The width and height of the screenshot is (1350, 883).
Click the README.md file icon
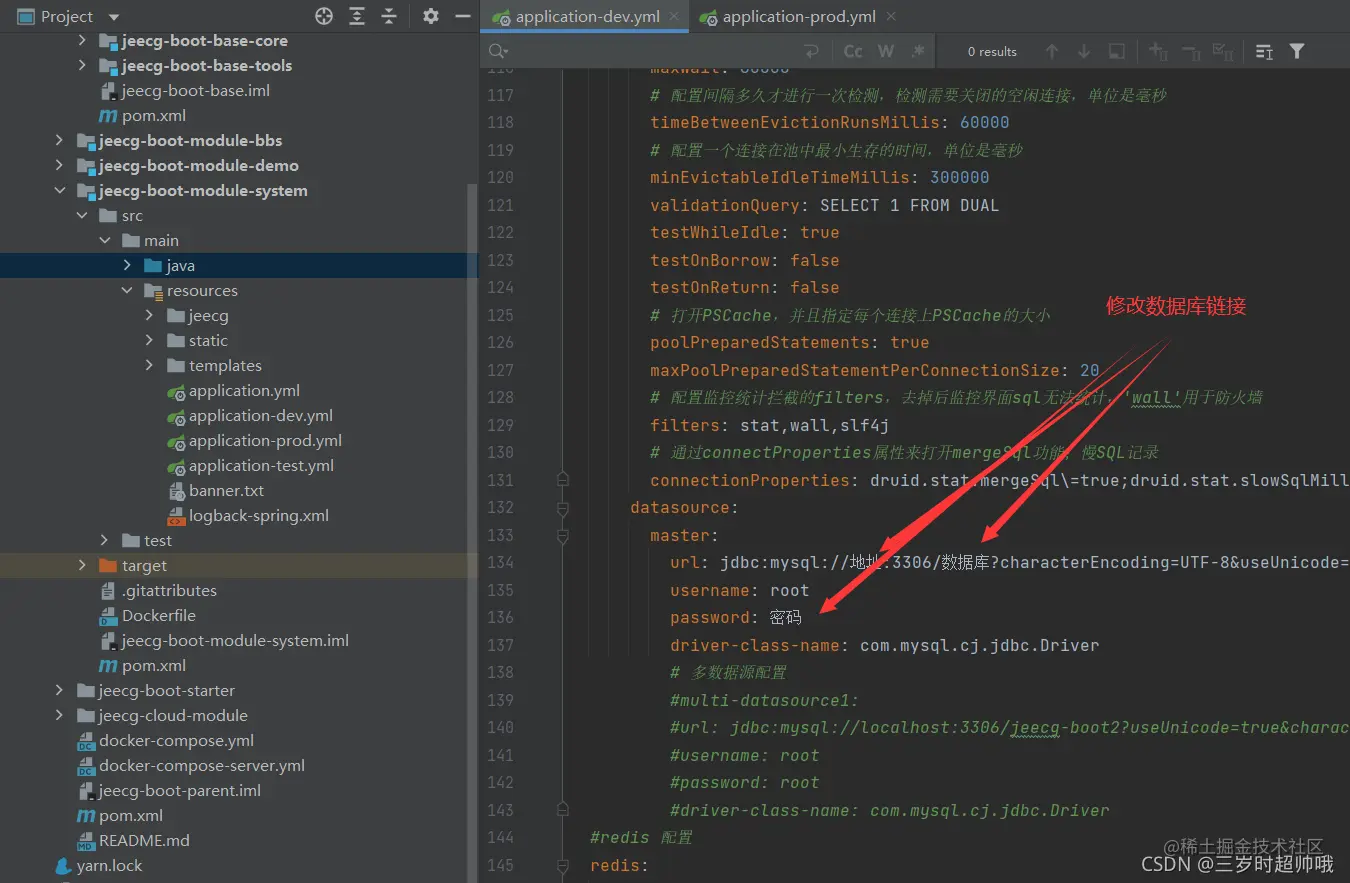point(86,841)
